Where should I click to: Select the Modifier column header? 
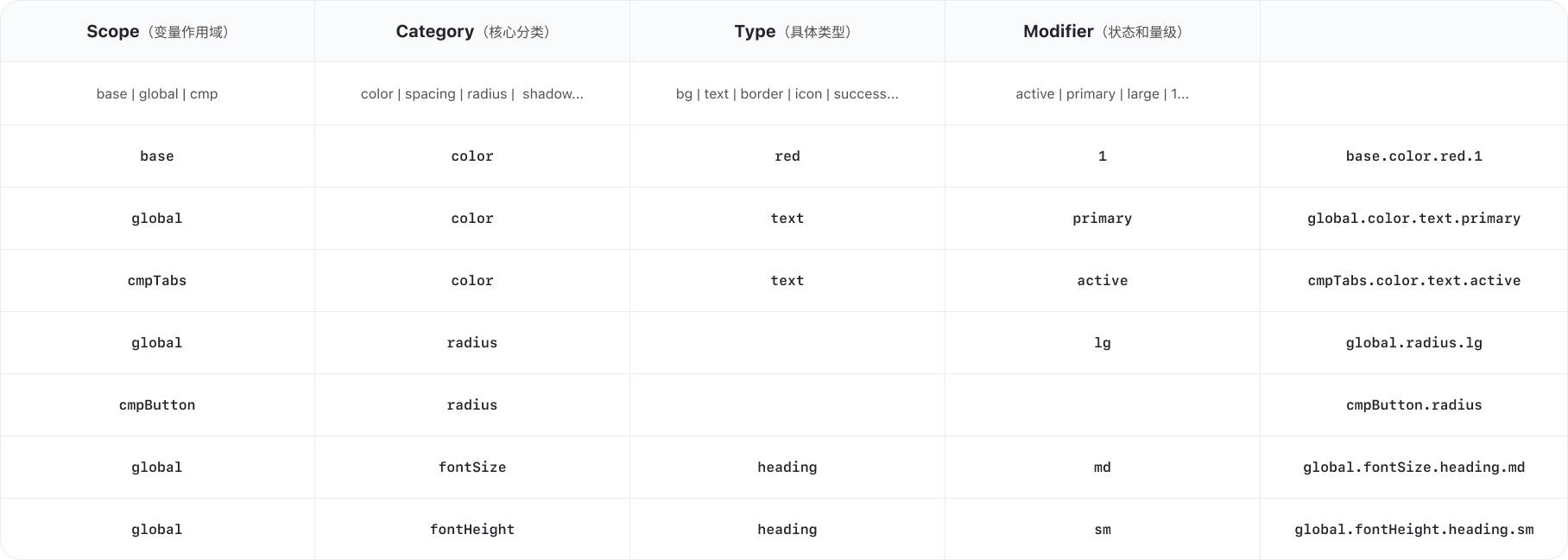1102,32
